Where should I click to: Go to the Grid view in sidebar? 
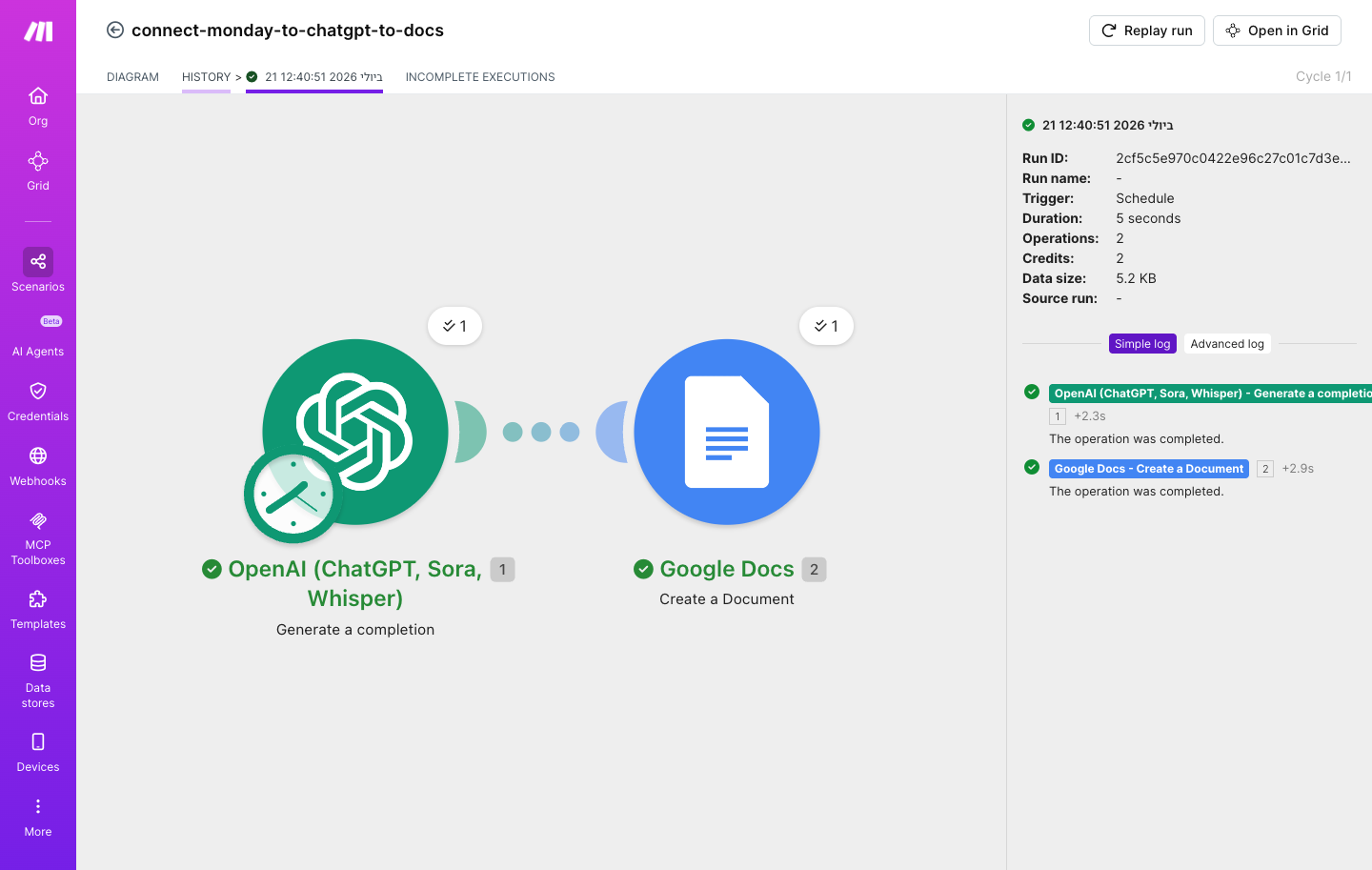(x=38, y=171)
